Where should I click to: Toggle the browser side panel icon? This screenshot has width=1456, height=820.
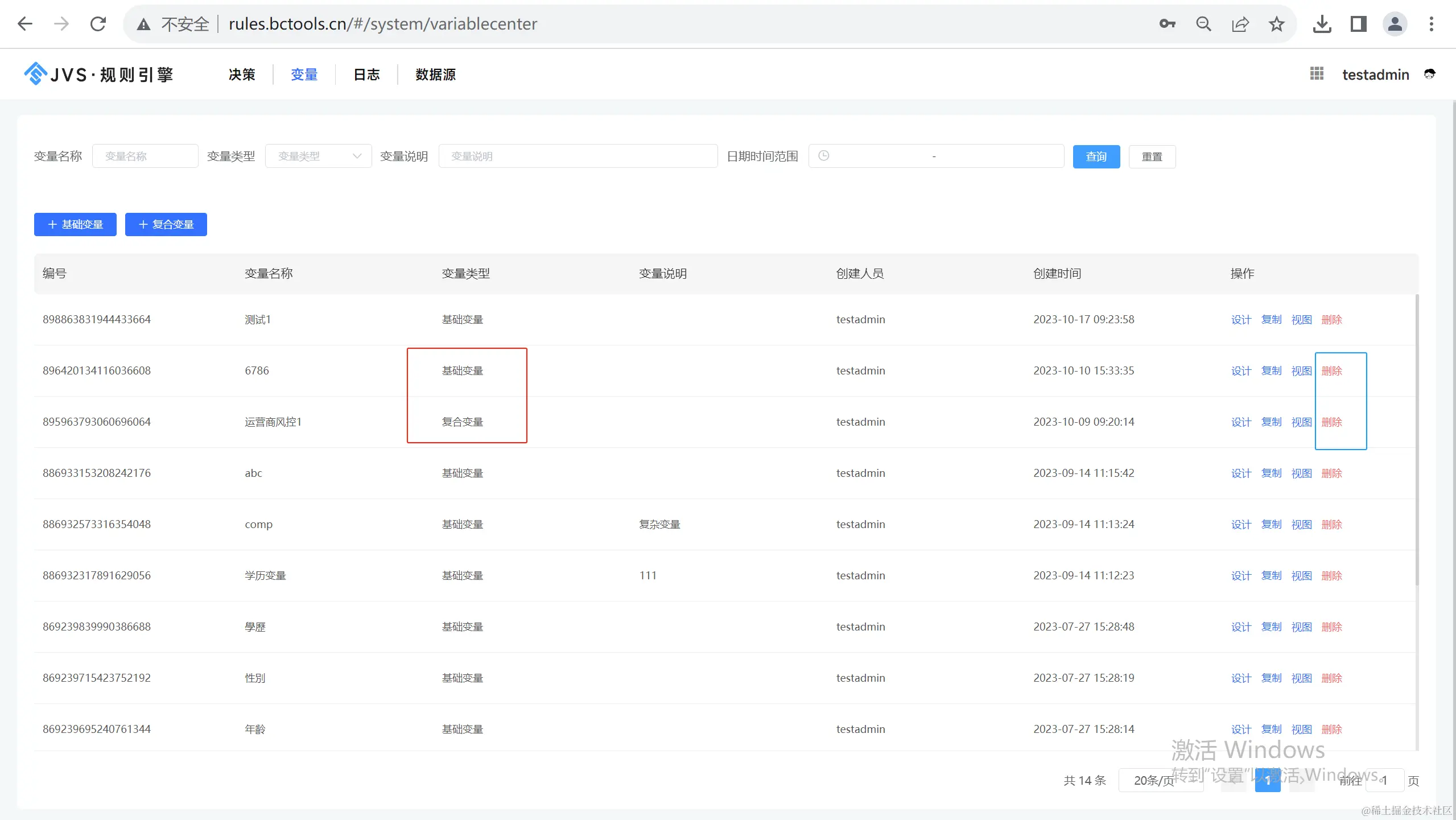(1358, 24)
